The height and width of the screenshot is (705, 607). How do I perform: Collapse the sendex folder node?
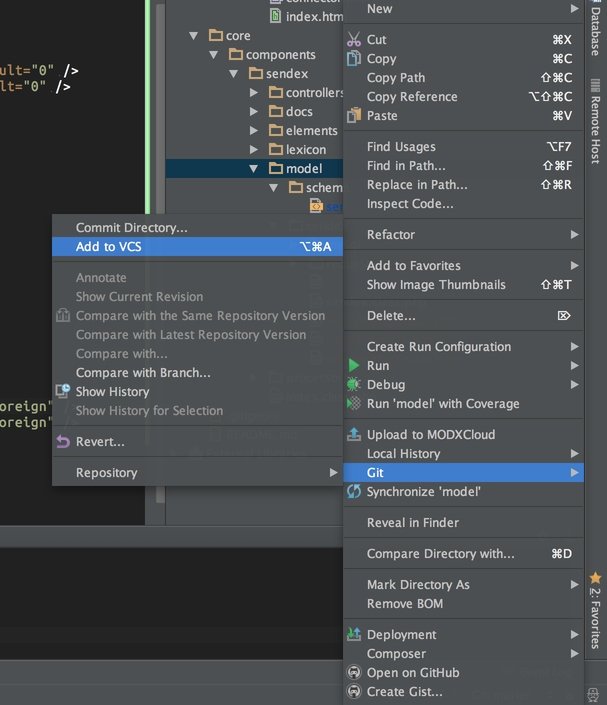point(234,74)
